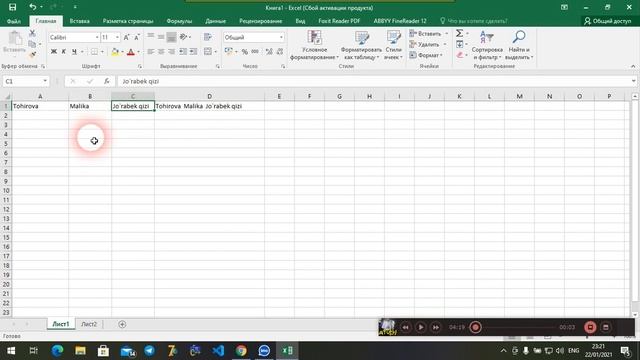Align cell text to the left
This screenshot has height=360, width=640.
151,51
